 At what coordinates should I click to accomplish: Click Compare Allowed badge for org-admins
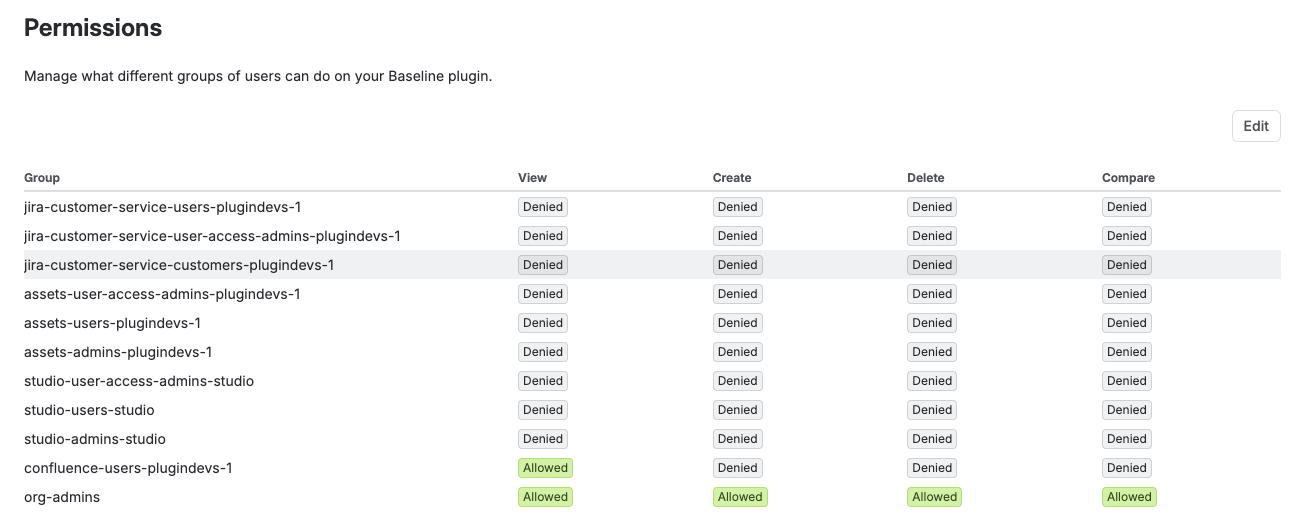tap(1129, 497)
